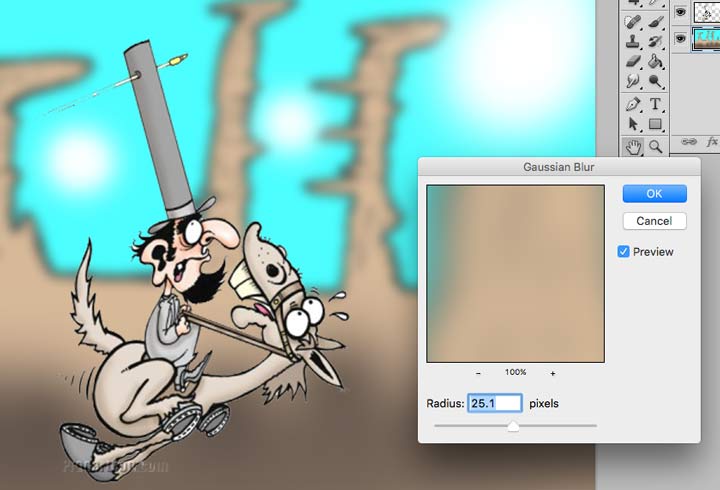Click OK in Gaussian Blur dialog
720x490 pixels.
654,193
